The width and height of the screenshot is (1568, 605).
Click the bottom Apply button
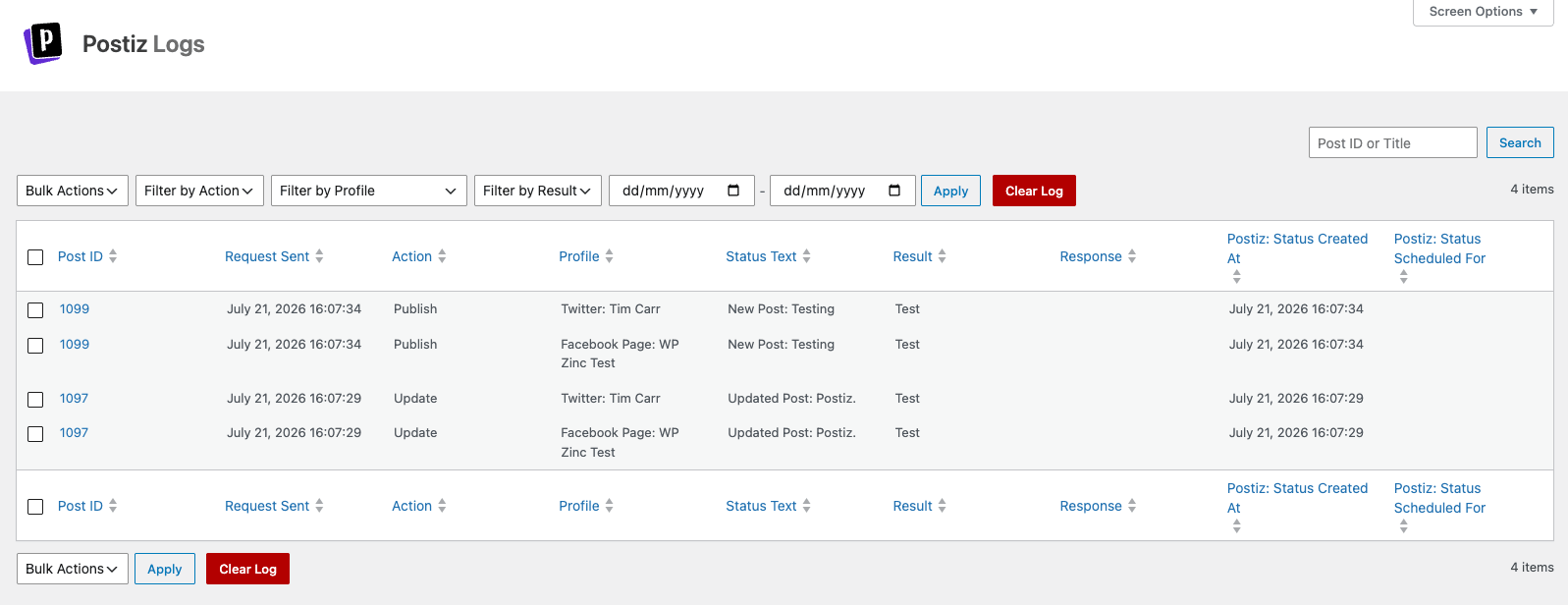[165, 569]
